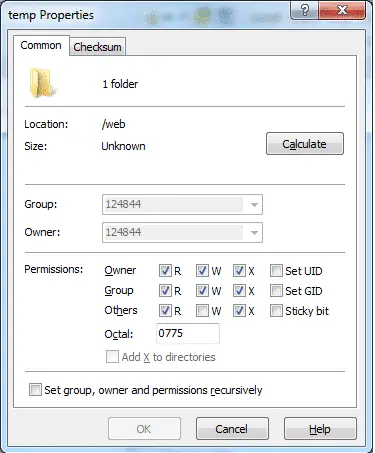Enable the Set UID checkbox

point(276,271)
